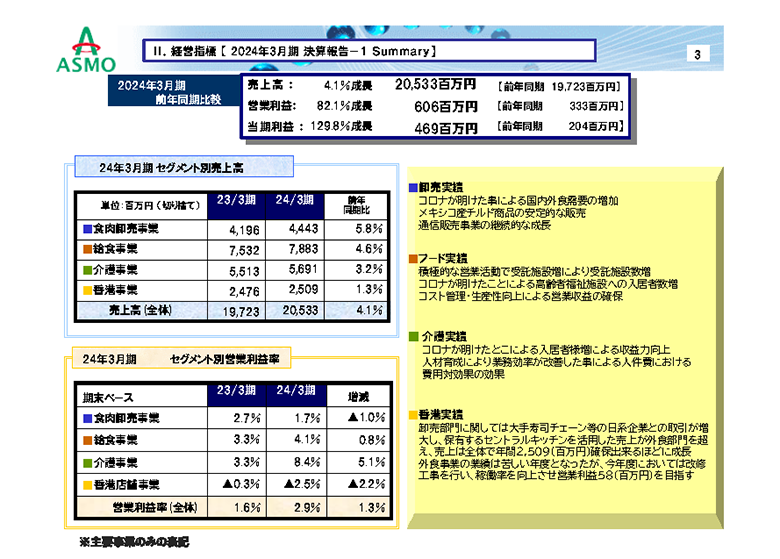The height and width of the screenshot is (559, 780).
Task: Select the 5,691 cell for 介護事業
Action: [294, 270]
